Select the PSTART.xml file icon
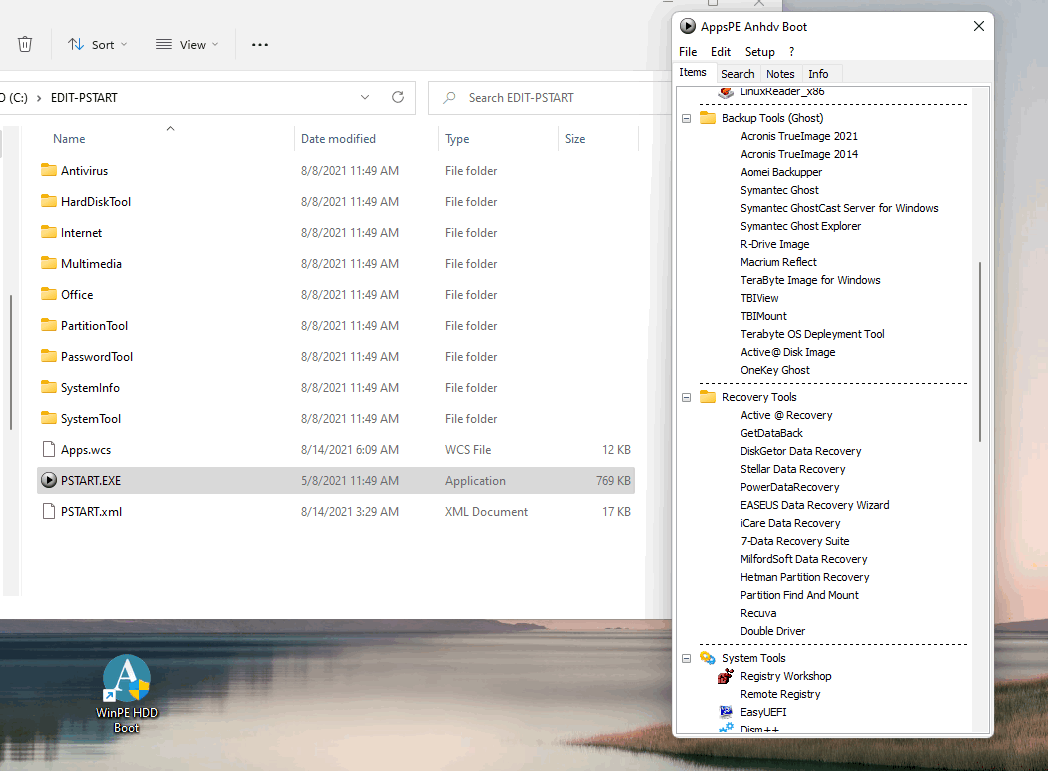This screenshot has height=771, width=1048. (49, 511)
